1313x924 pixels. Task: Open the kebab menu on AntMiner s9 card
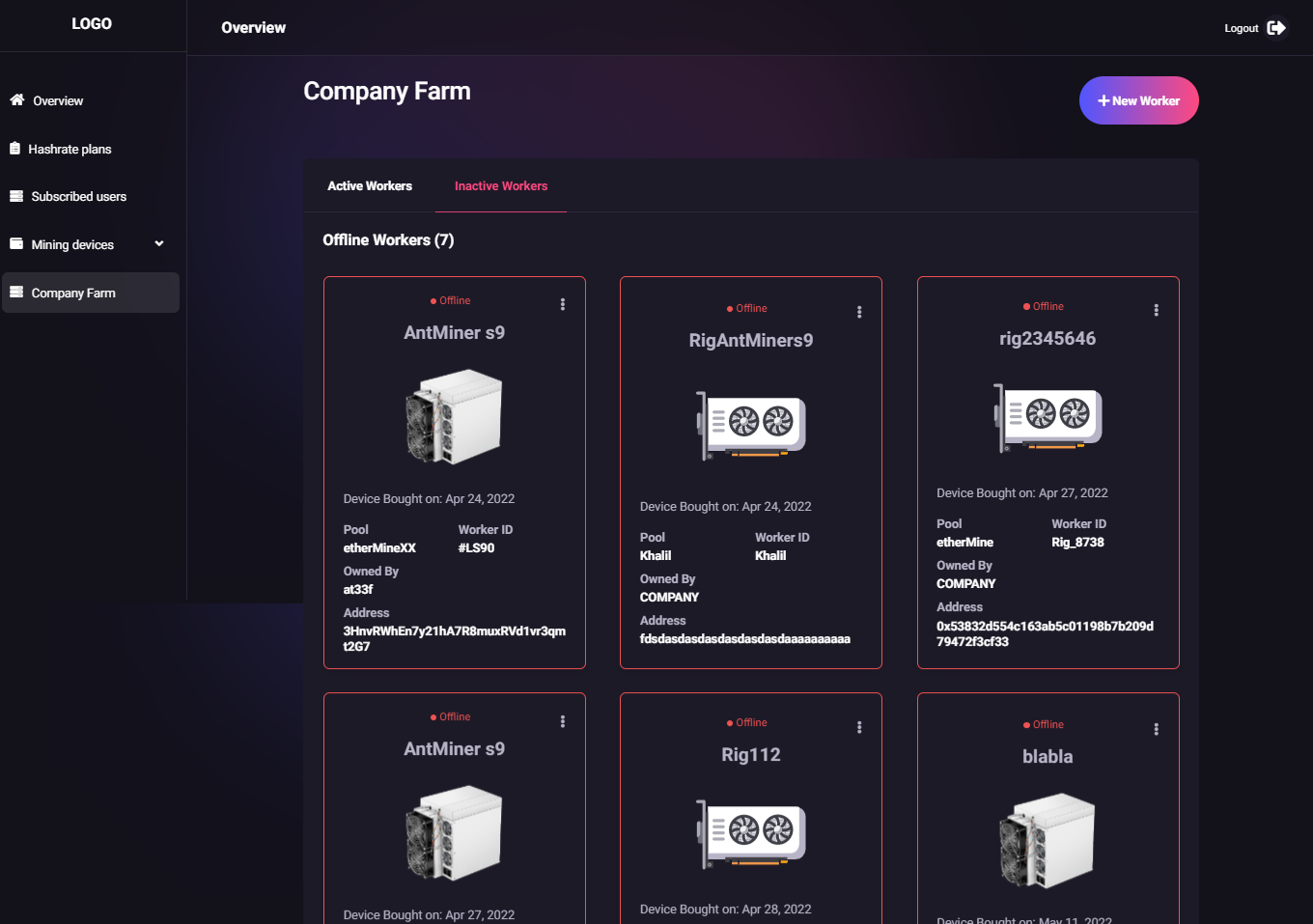point(563,303)
